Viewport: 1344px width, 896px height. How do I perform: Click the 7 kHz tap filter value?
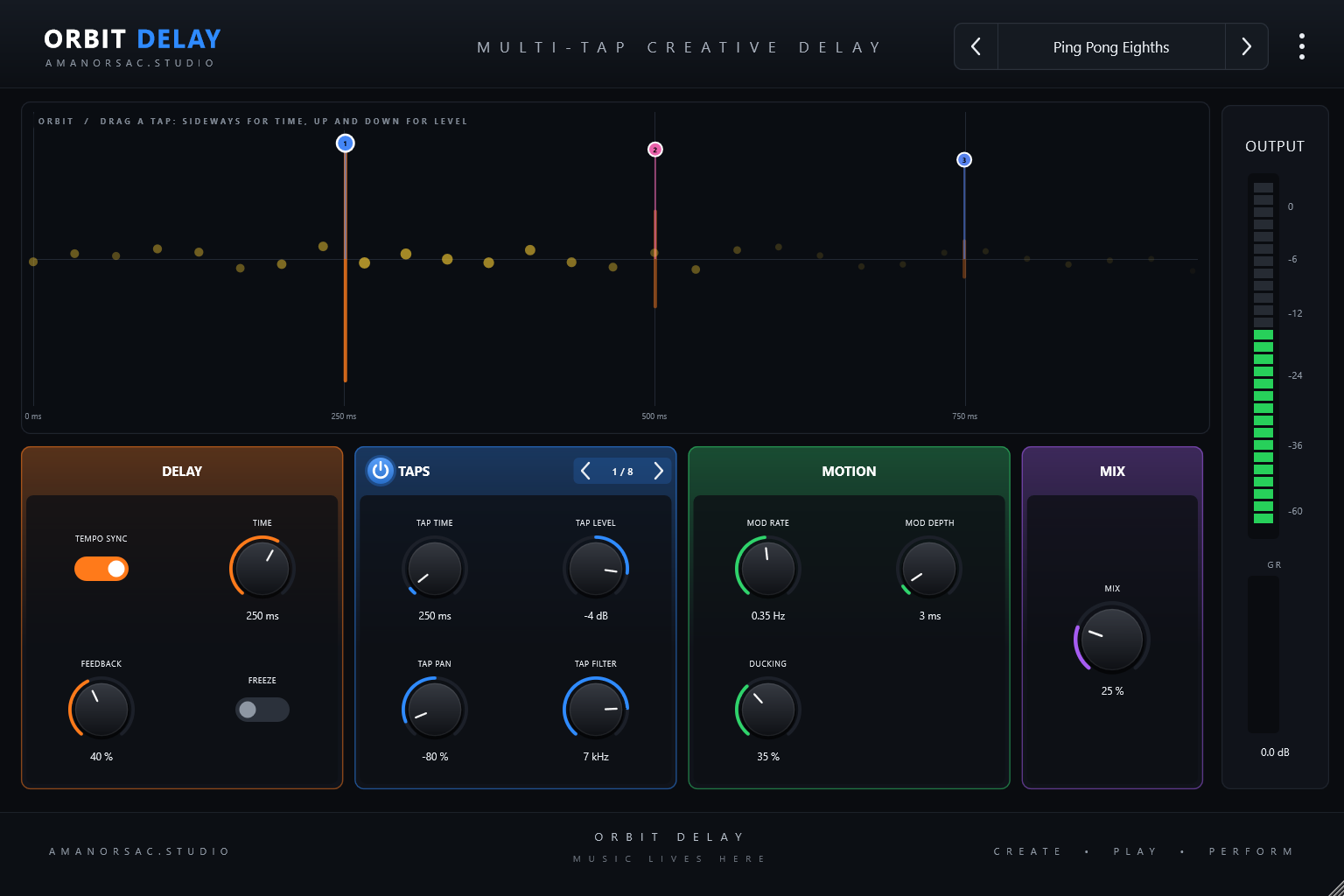[596, 757]
